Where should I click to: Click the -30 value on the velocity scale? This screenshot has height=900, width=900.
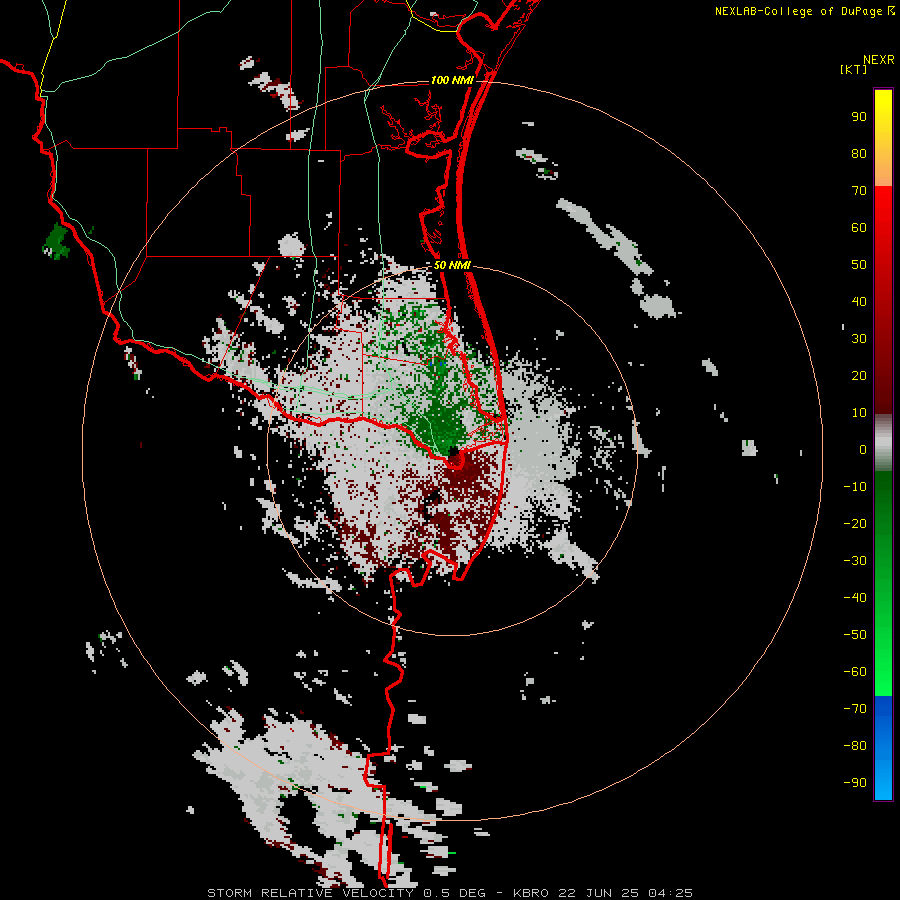[x=855, y=561]
